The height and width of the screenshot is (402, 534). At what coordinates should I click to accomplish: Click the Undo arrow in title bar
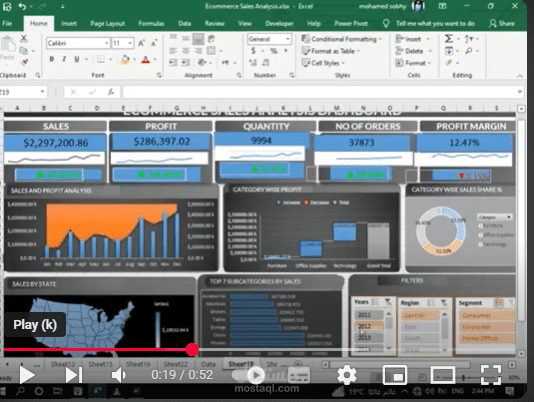pos(22,6)
